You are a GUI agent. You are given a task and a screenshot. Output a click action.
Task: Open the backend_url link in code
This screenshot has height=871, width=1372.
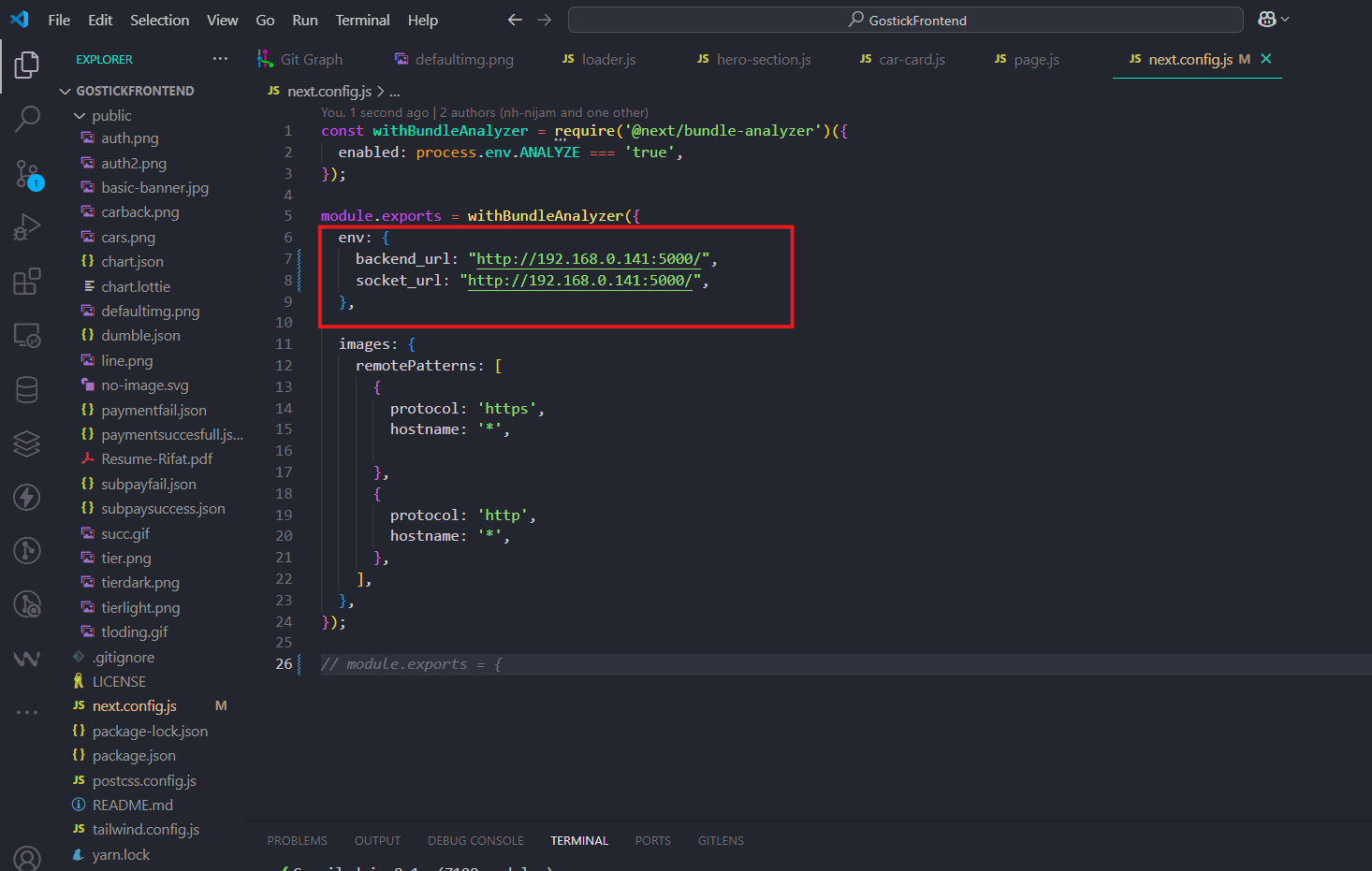pyautogui.click(x=588, y=259)
